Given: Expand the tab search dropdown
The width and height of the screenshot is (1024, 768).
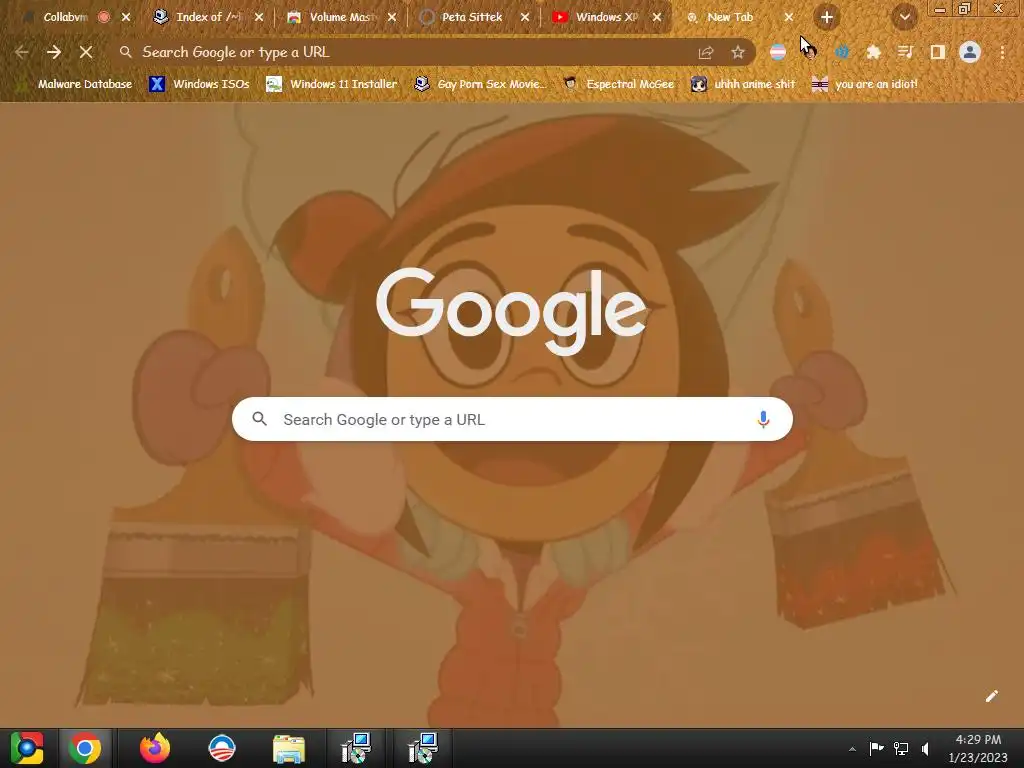Looking at the screenshot, I should pos(904,18).
